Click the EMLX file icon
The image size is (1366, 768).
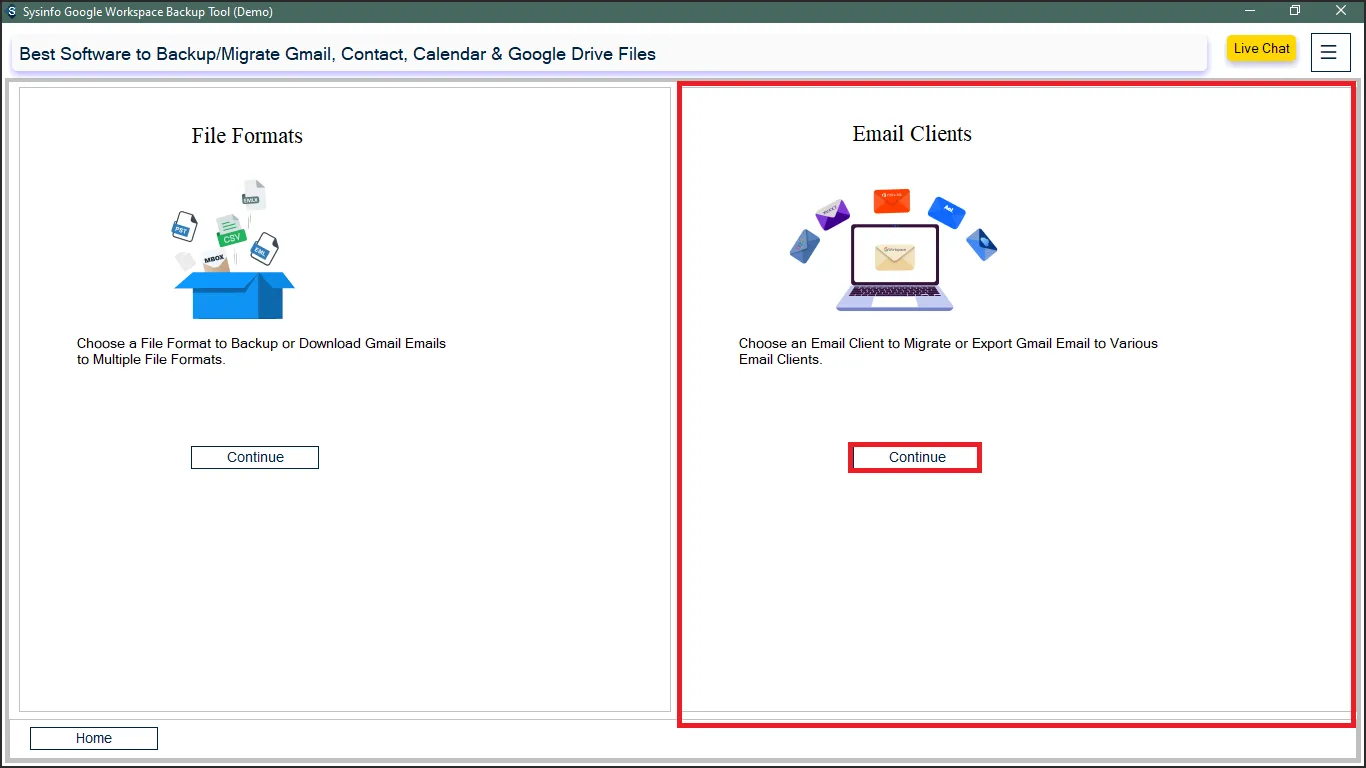(x=253, y=194)
